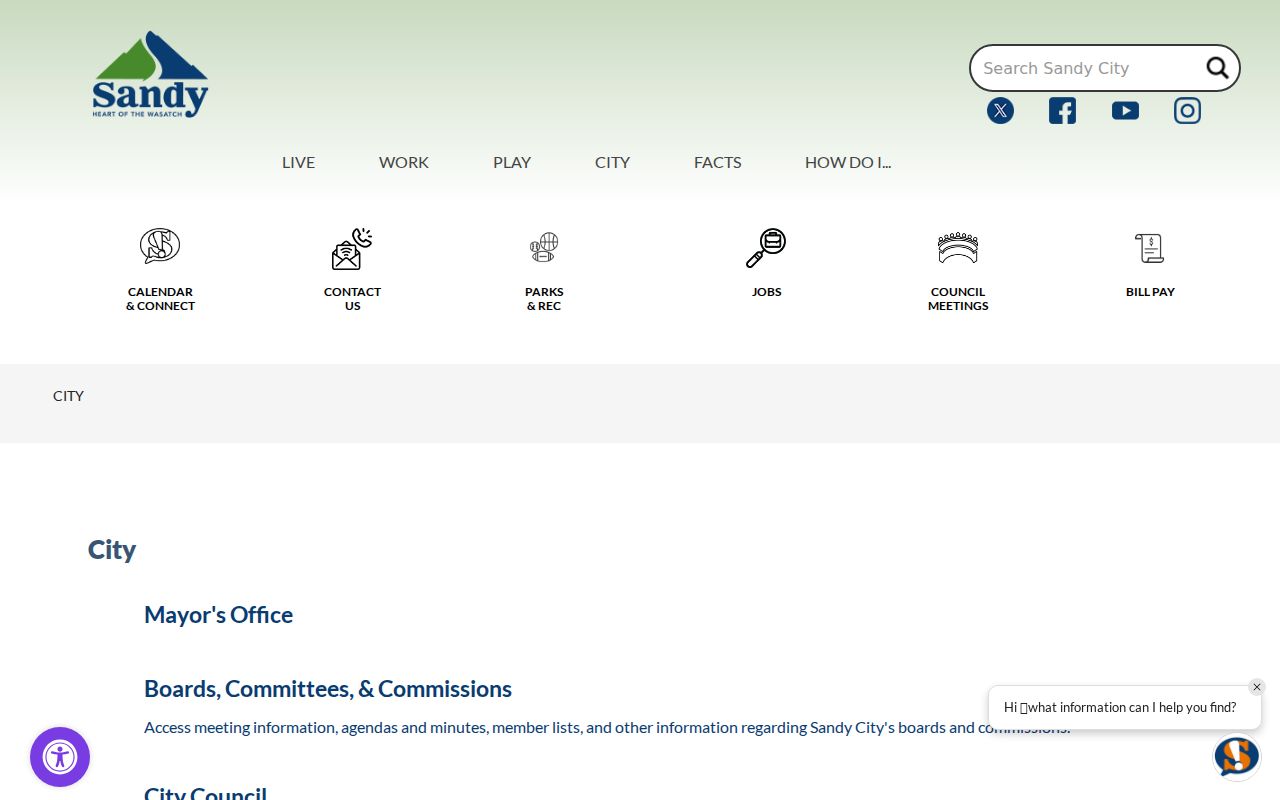The height and width of the screenshot is (800, 1280).
Task: Open the Calendar & Connect icon
Action: point(160,246)
